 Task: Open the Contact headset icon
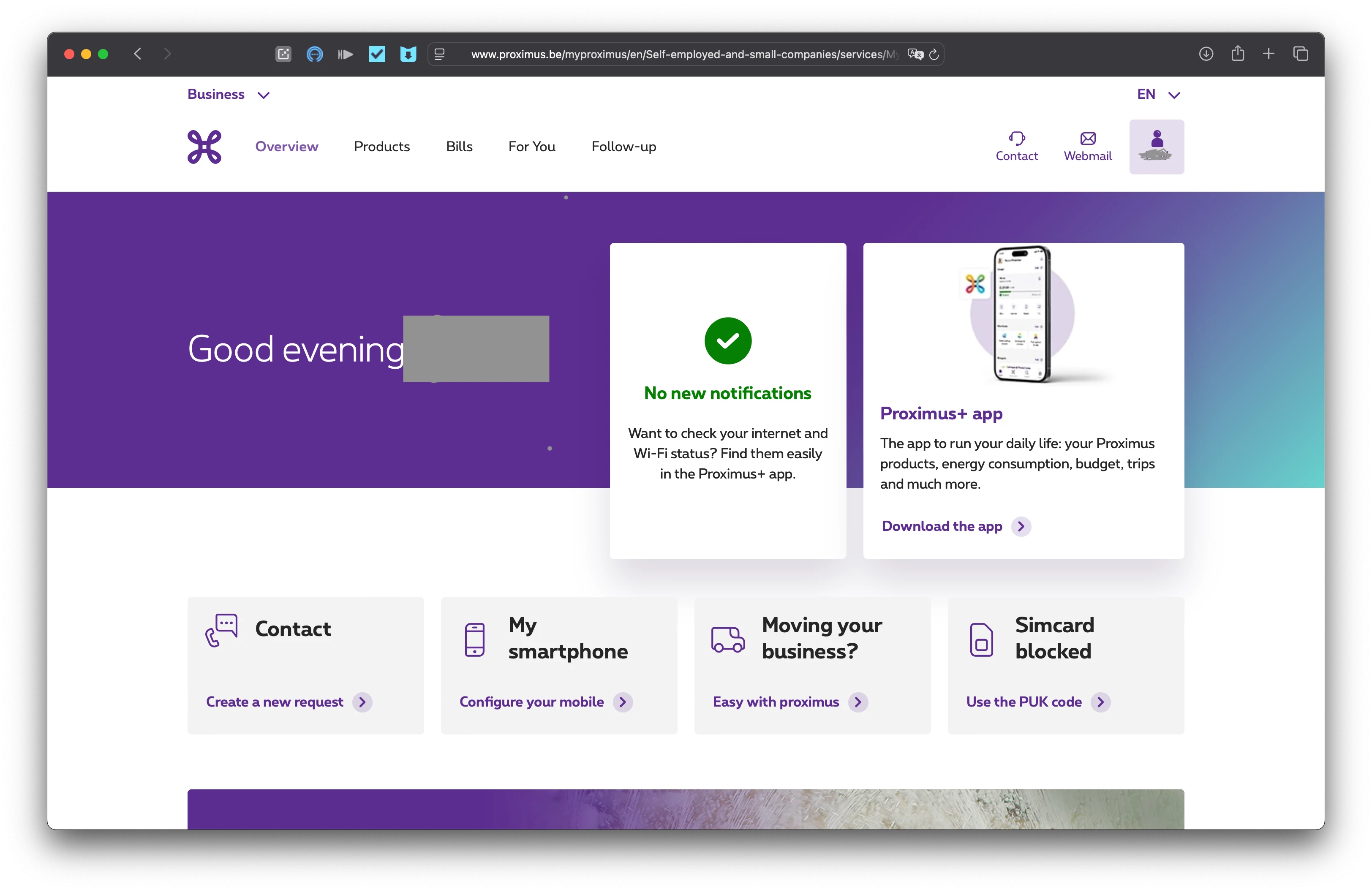tap(1016, 139)
